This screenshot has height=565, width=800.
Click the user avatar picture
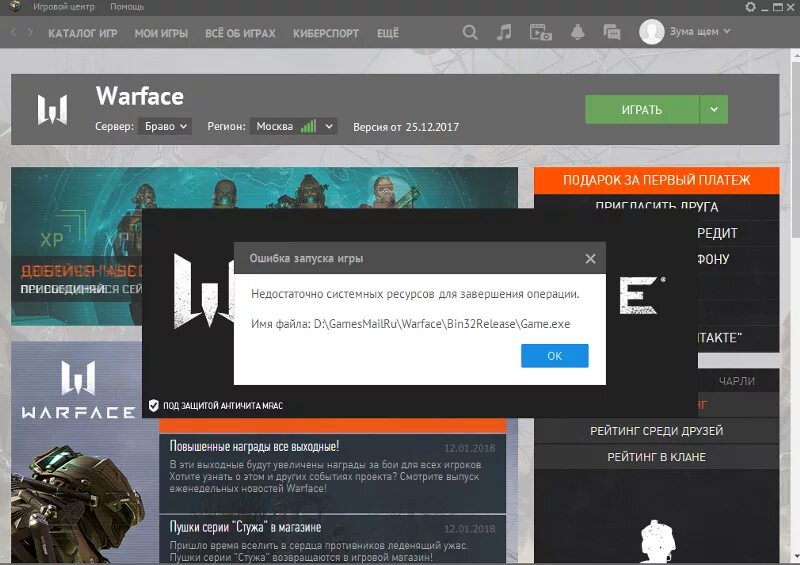tap(652, 32)
